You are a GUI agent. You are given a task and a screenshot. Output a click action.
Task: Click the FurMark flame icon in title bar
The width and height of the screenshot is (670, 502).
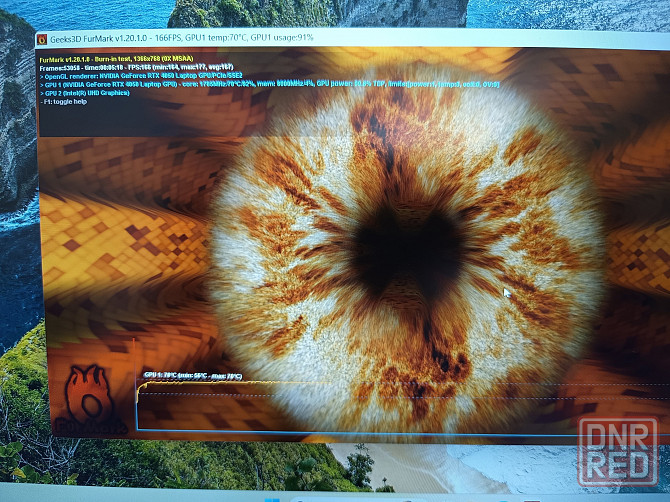coord(42,39)
